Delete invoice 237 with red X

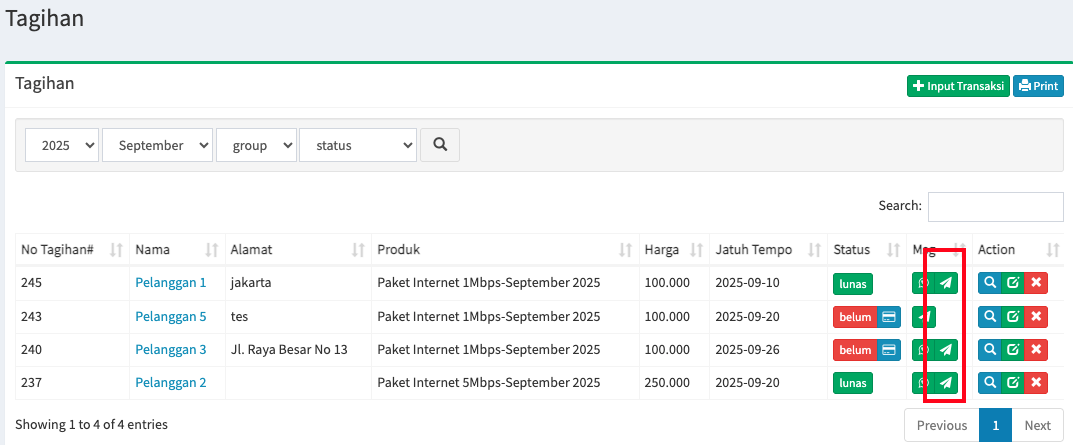[x=1036, y=383]
